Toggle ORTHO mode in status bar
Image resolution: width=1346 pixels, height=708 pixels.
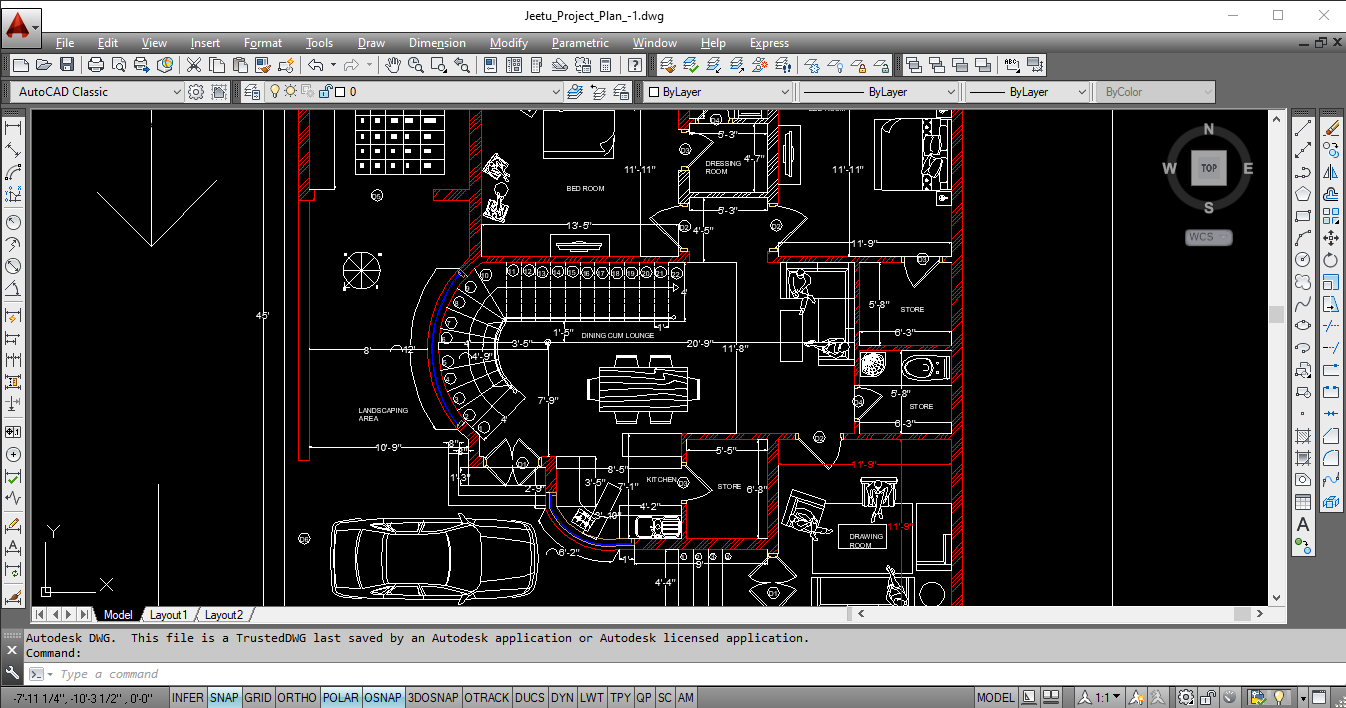(x=296, y=698)
